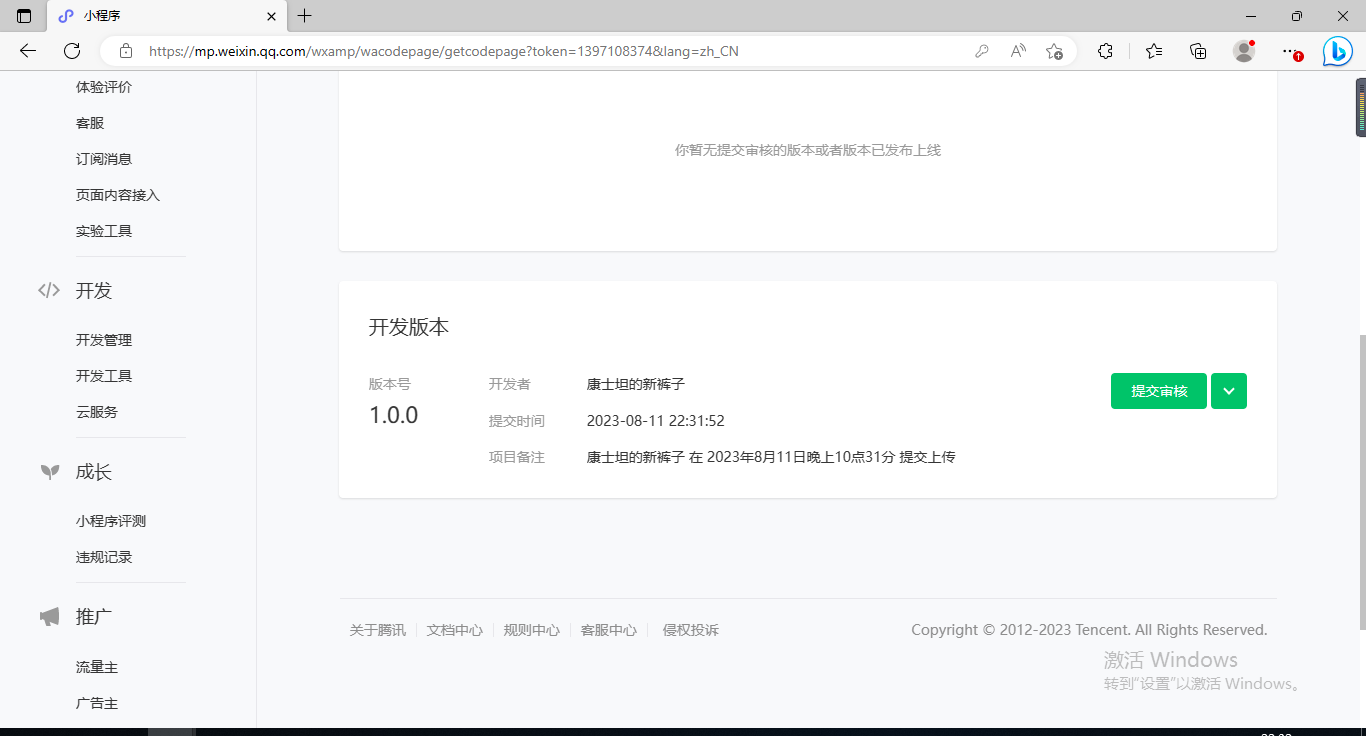Open 广告主 in the sidebar
The image size is (1366, 736).
pos(97,703)
